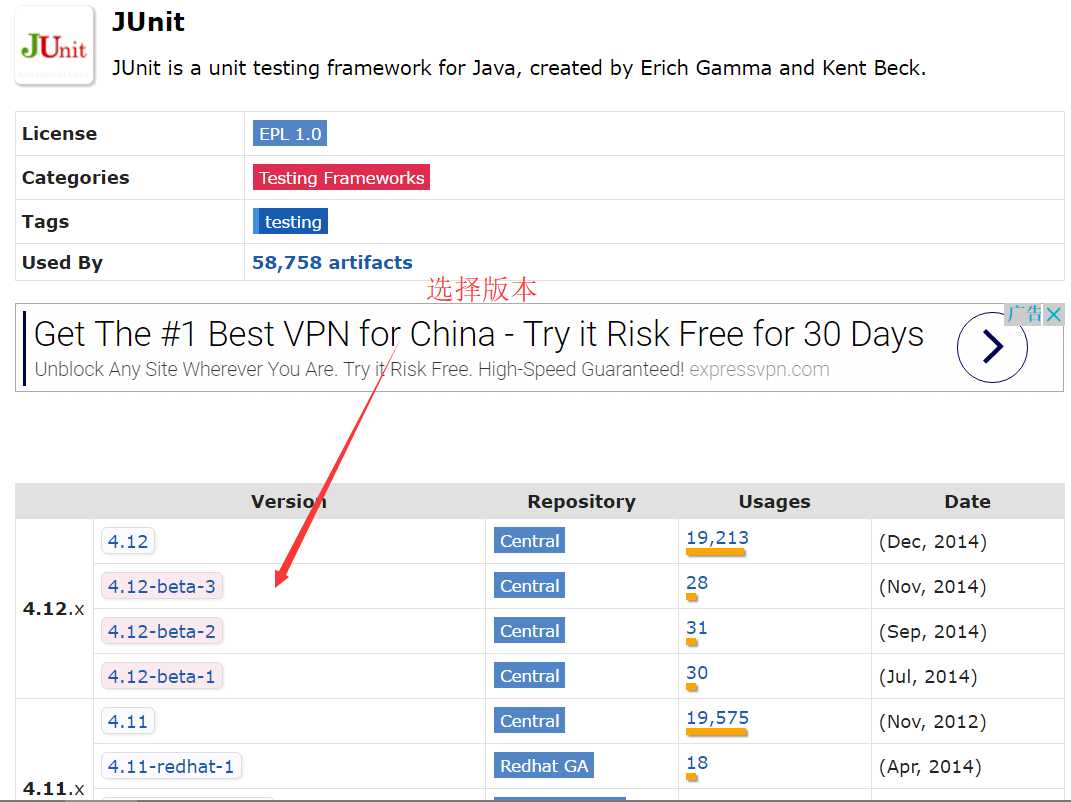Choose version 4.12-beta-1
This screenshot has height=802, width=1071.
coord(162,676)
